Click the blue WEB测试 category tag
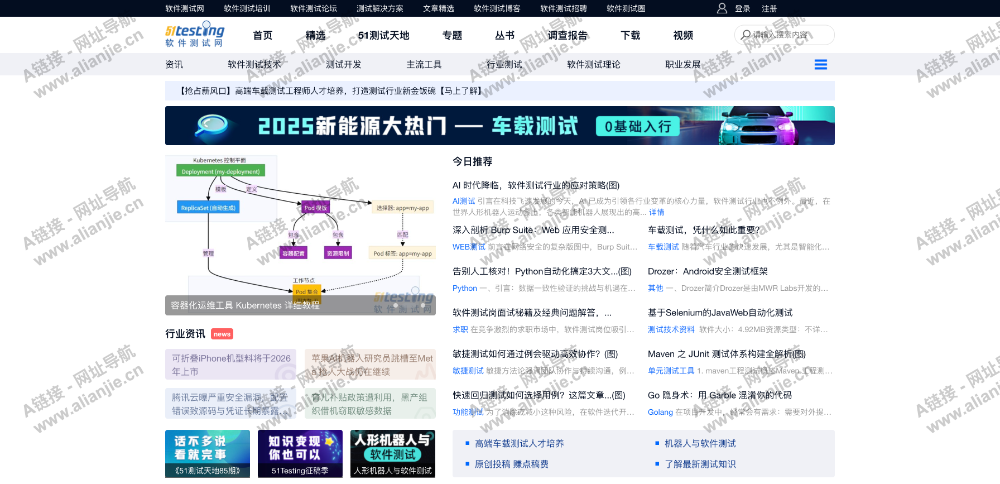Image resolution: width=1000 pixels, height=484 pixels. (469, 247)
